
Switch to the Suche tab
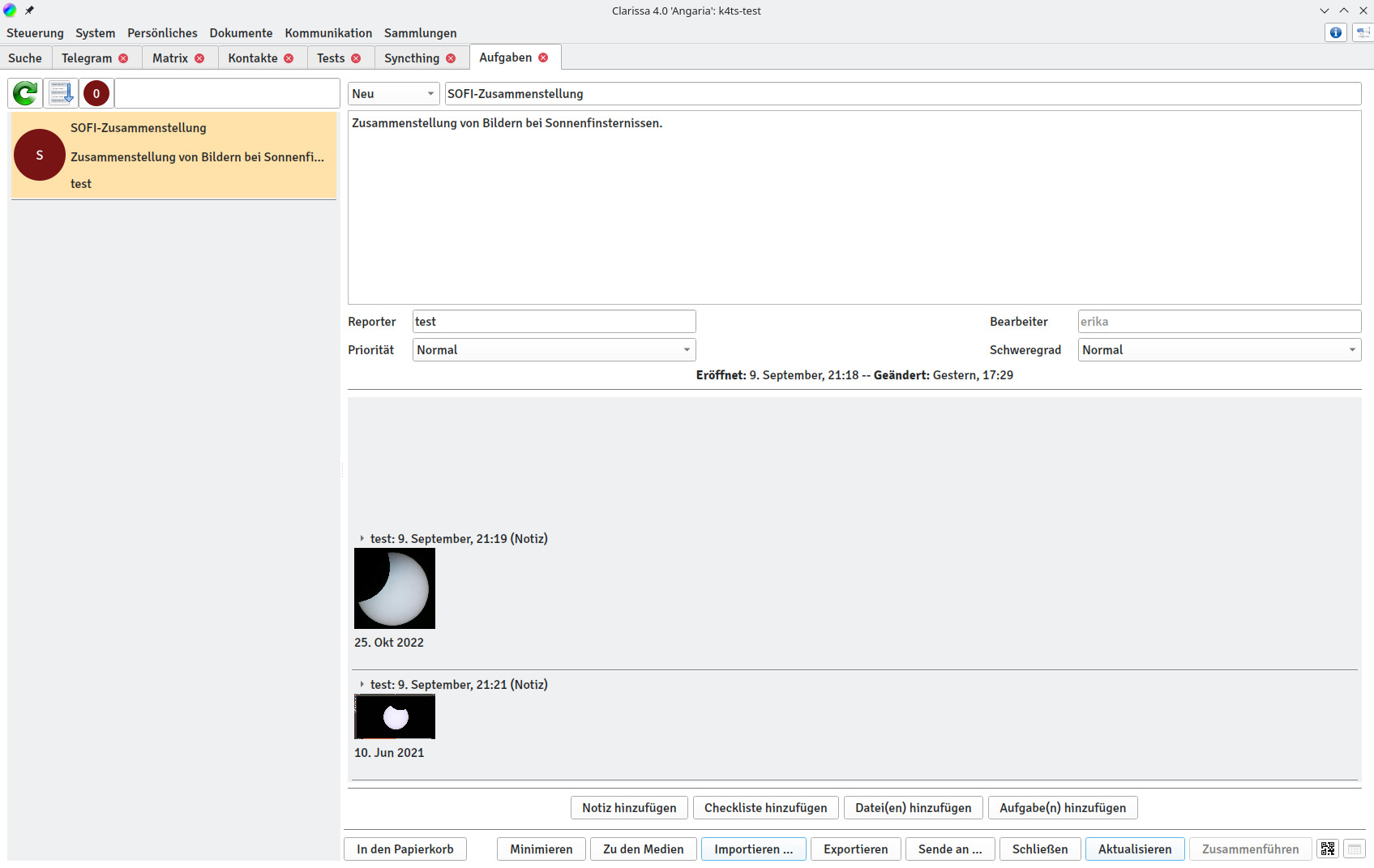[x=25, y=58]
